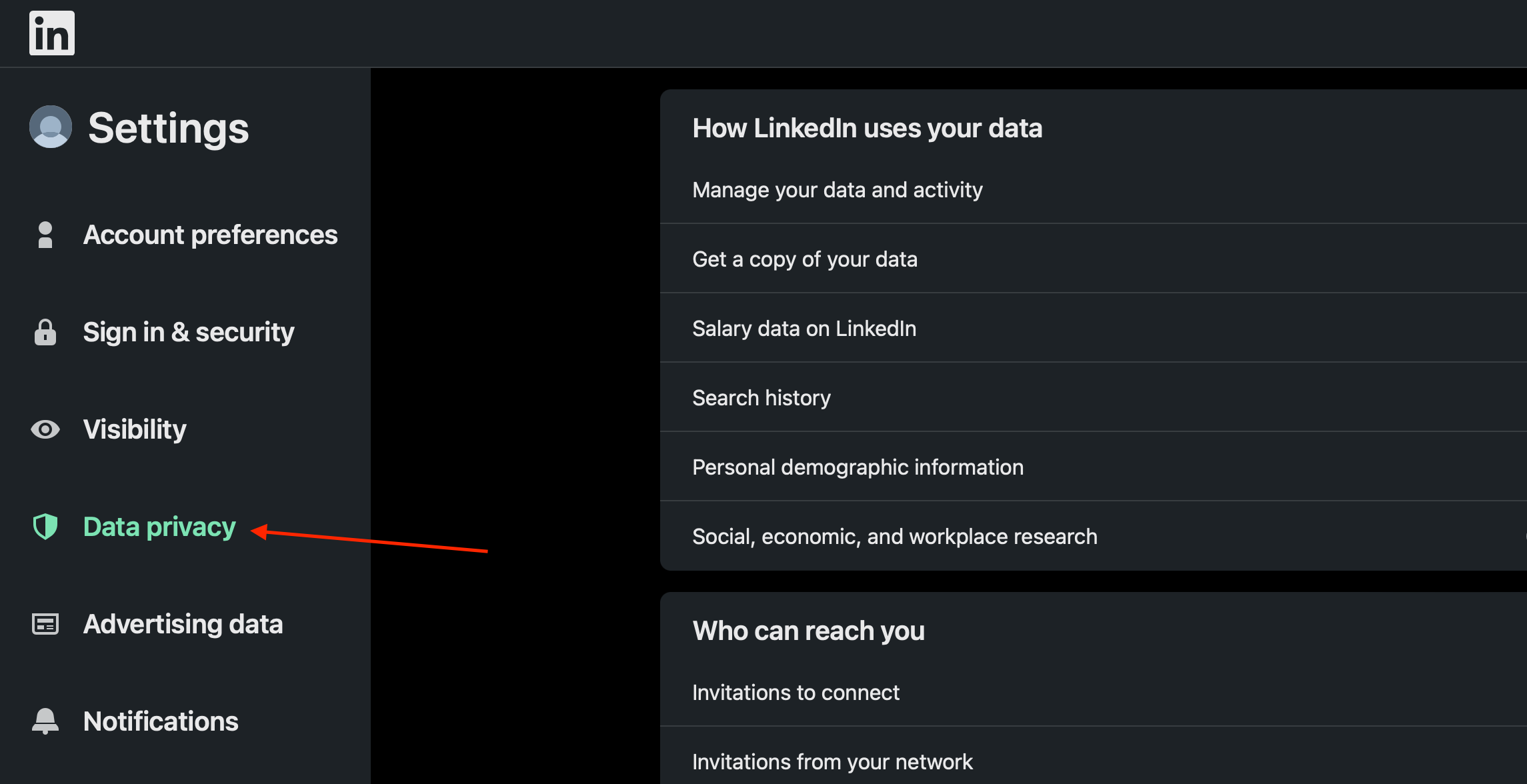The width and height of the screenshot is (1527, 784).
Task: Click the LinkedIn logo icon
Action: click(x=52, y=33)
